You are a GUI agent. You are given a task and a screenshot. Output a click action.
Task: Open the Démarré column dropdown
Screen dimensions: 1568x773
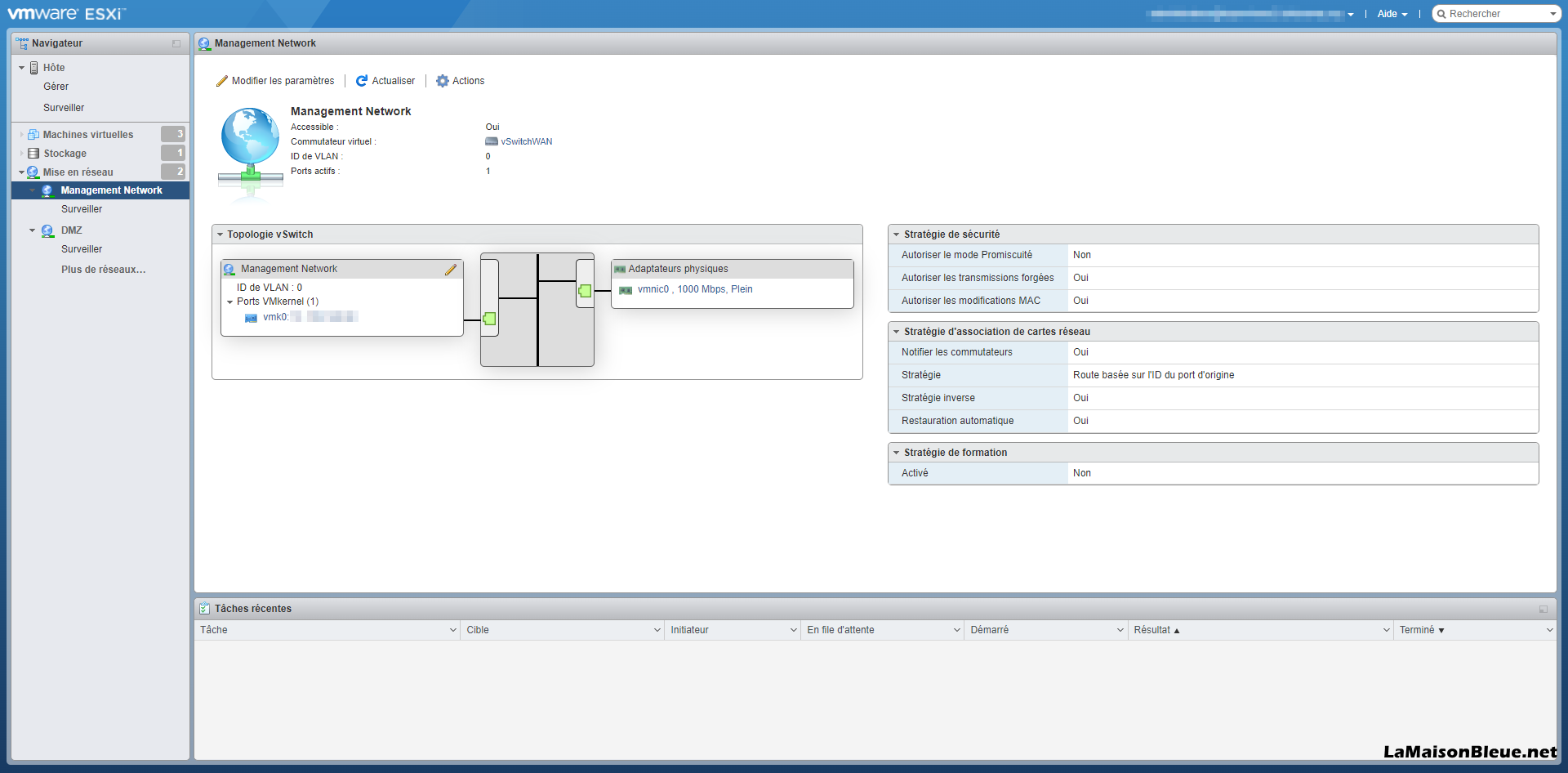click(x=1120, y=630)
